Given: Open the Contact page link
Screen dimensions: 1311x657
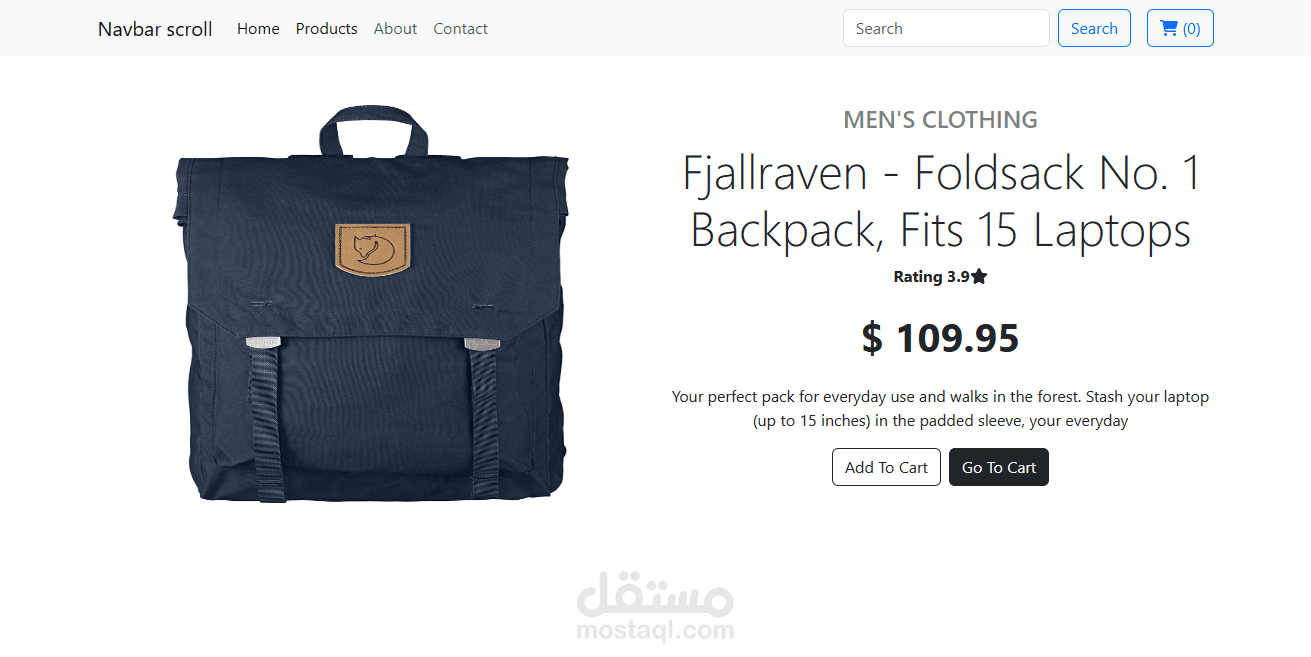Looking at the screenshot, I should (x=460, y=29).
